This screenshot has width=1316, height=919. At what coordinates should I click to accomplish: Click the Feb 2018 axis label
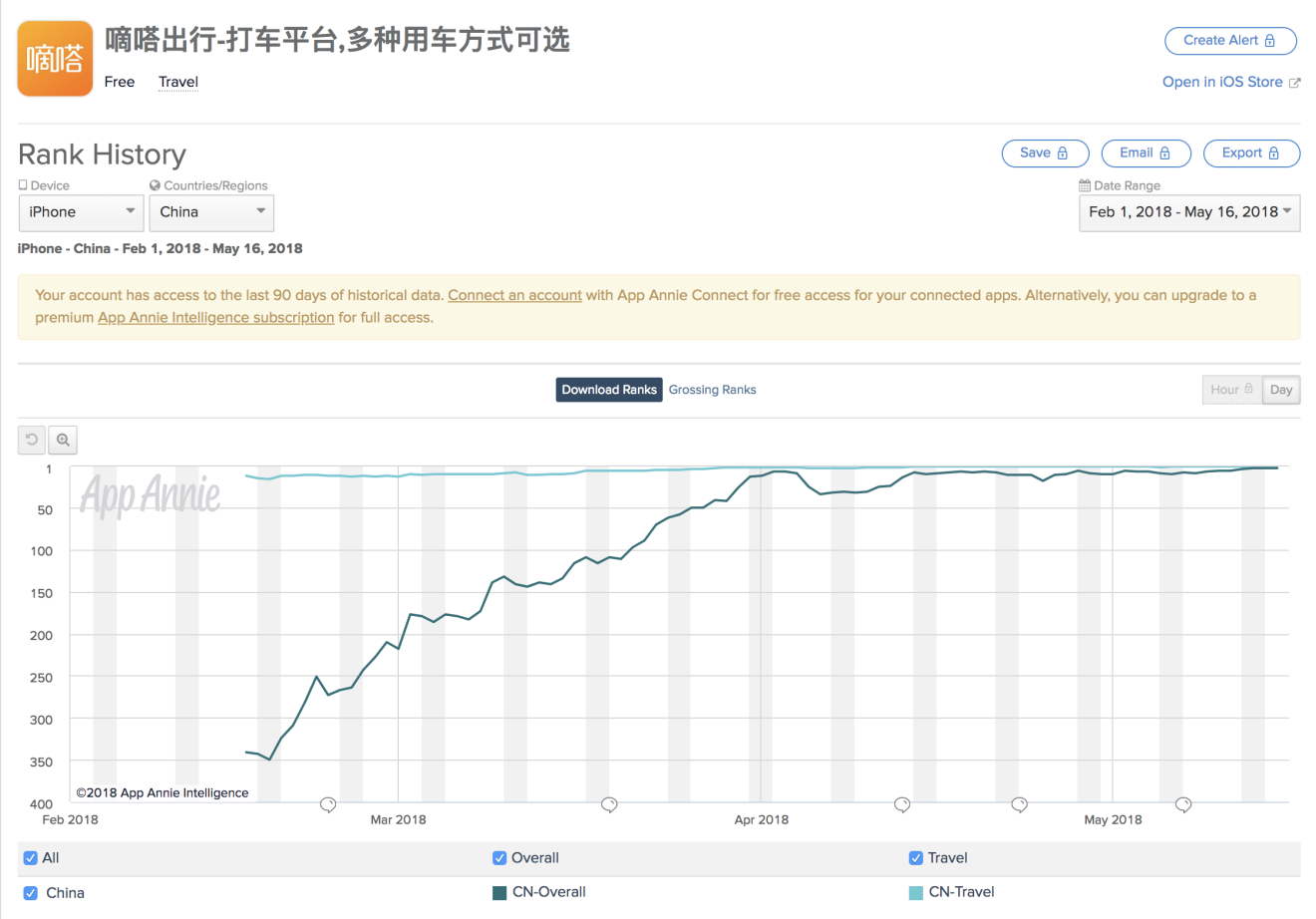70,819
